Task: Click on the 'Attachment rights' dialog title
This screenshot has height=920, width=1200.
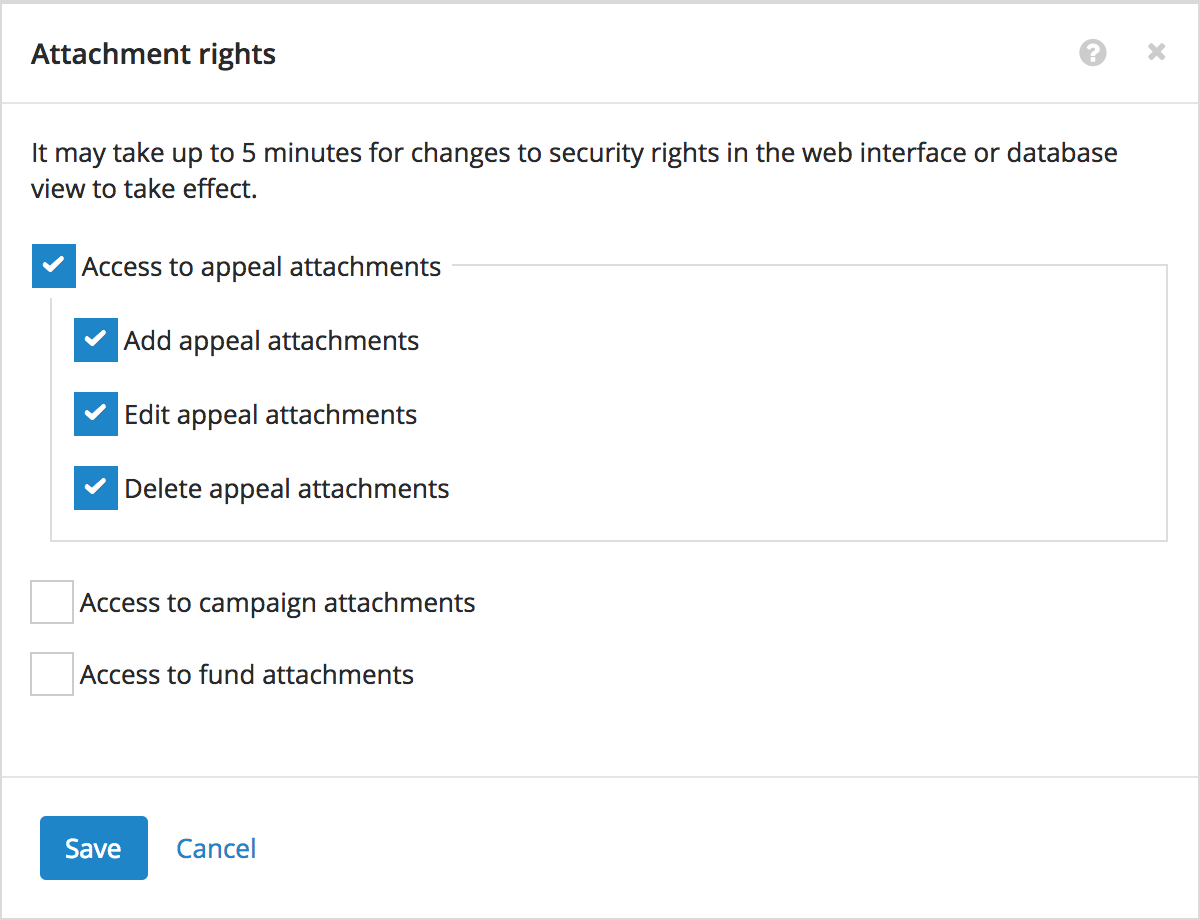Action: [153, 53]
